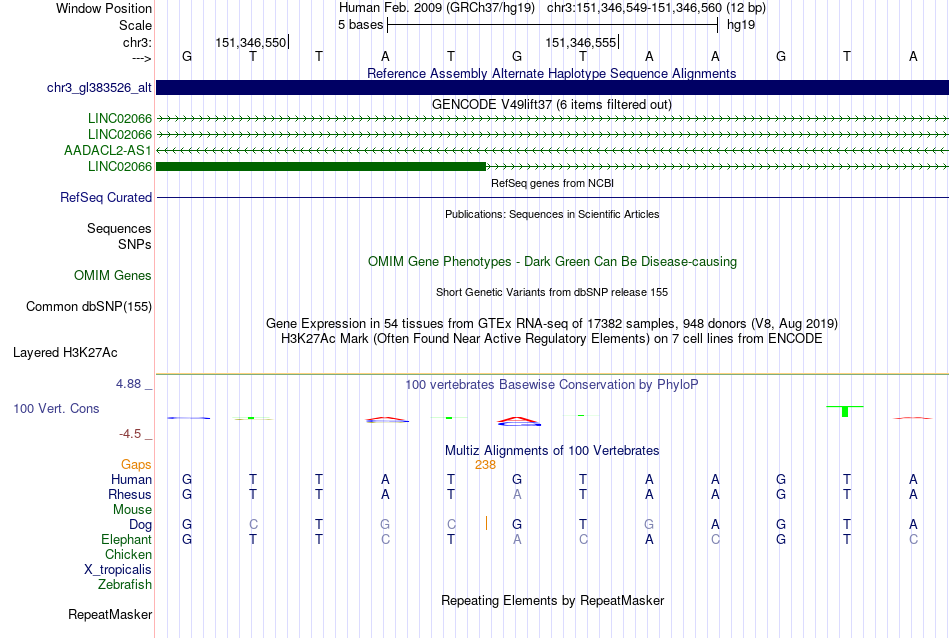Open the OMIM Gene Phenotypes track title
Viewport: 950px width, 638px height.
click(552, 262)
